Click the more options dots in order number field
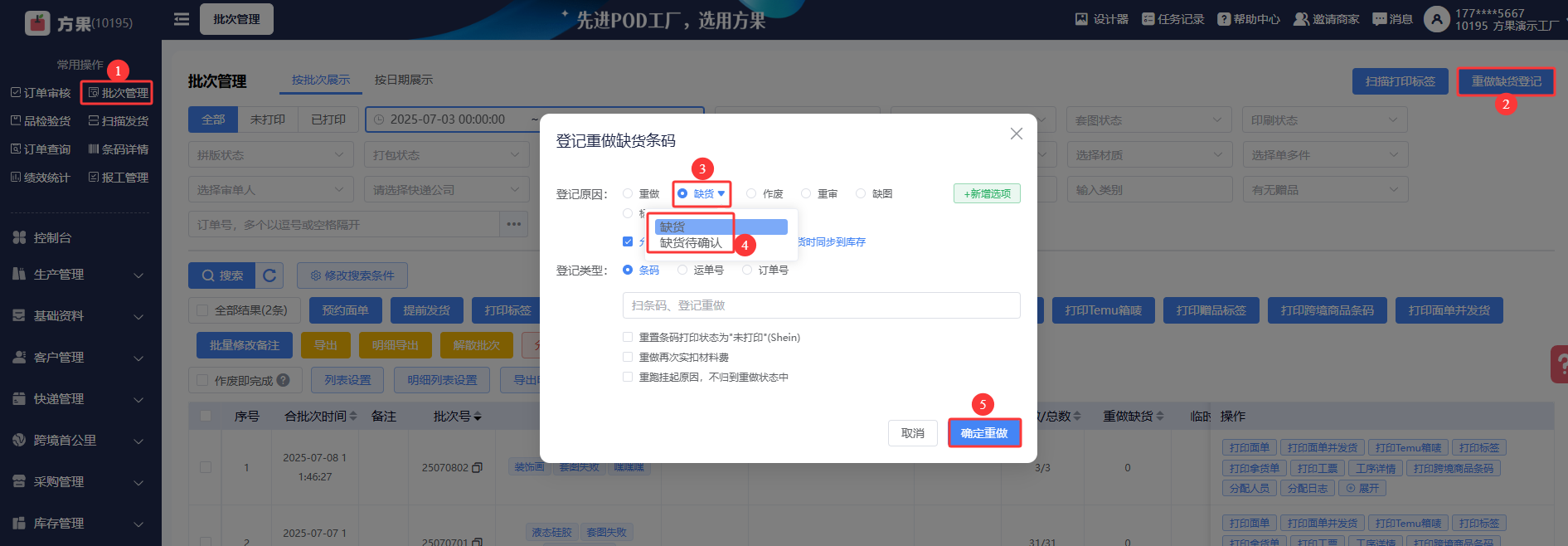 click(514, 224)
